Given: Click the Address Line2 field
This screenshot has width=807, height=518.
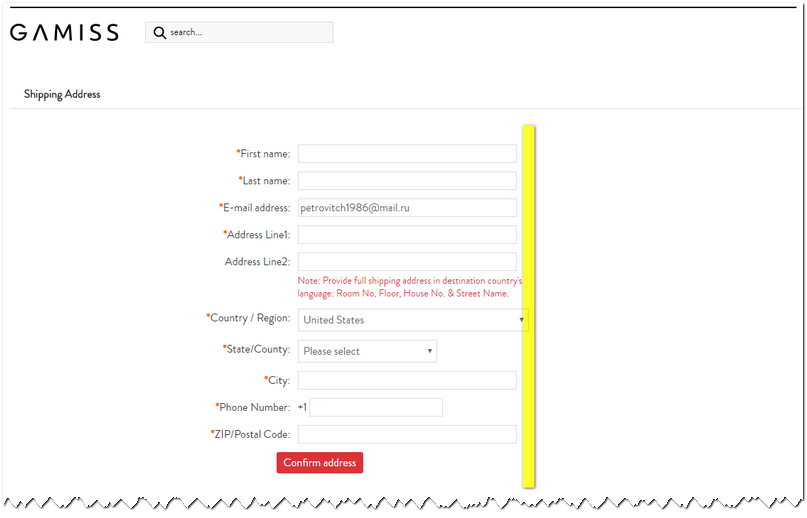Looking at the screenshot, I should (407, 262).
